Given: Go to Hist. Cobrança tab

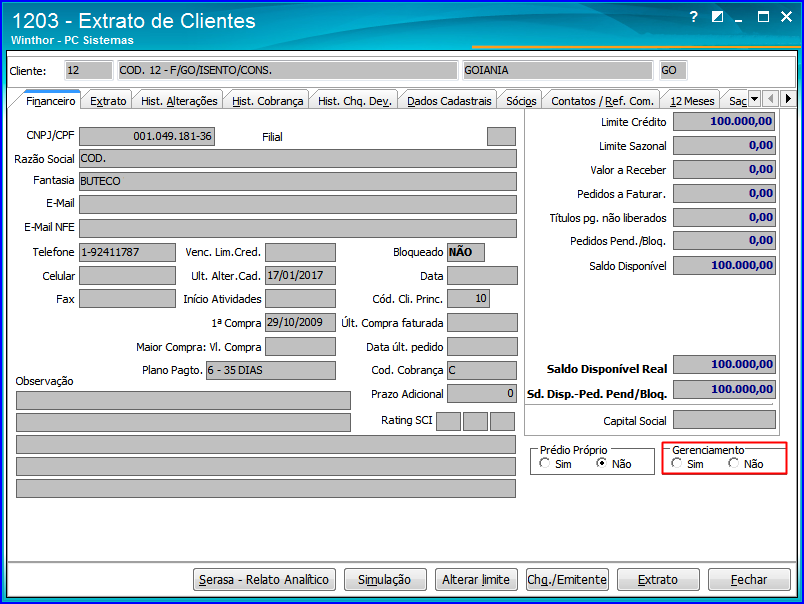Looking at the screenshot, I should 267,101.
